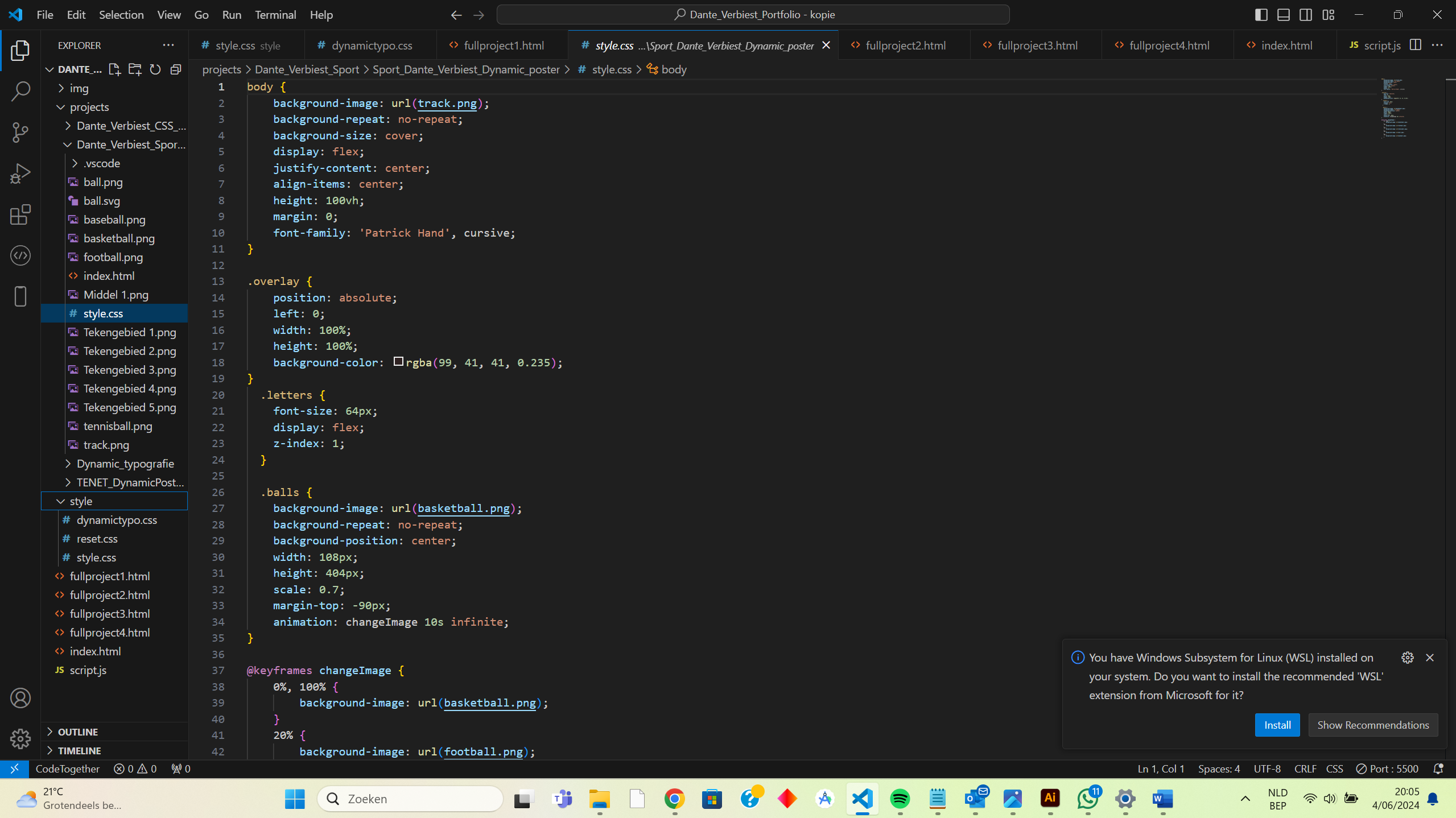The width and height of the screenshot is (1456, 818).
Task: Open the Source Control view
Action: pos(20,132)
